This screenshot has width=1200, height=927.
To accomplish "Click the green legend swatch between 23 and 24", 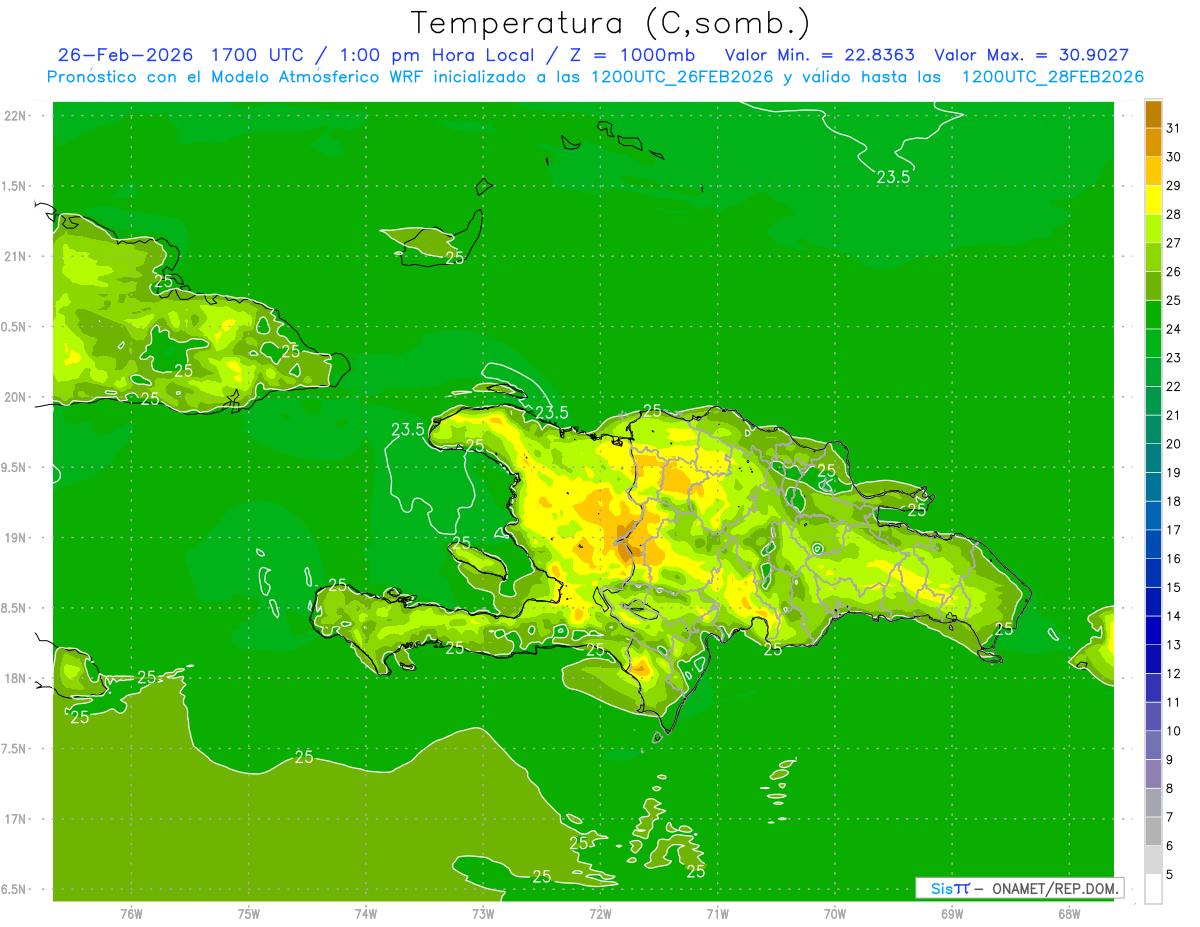I will click(x=1153, y=343).
